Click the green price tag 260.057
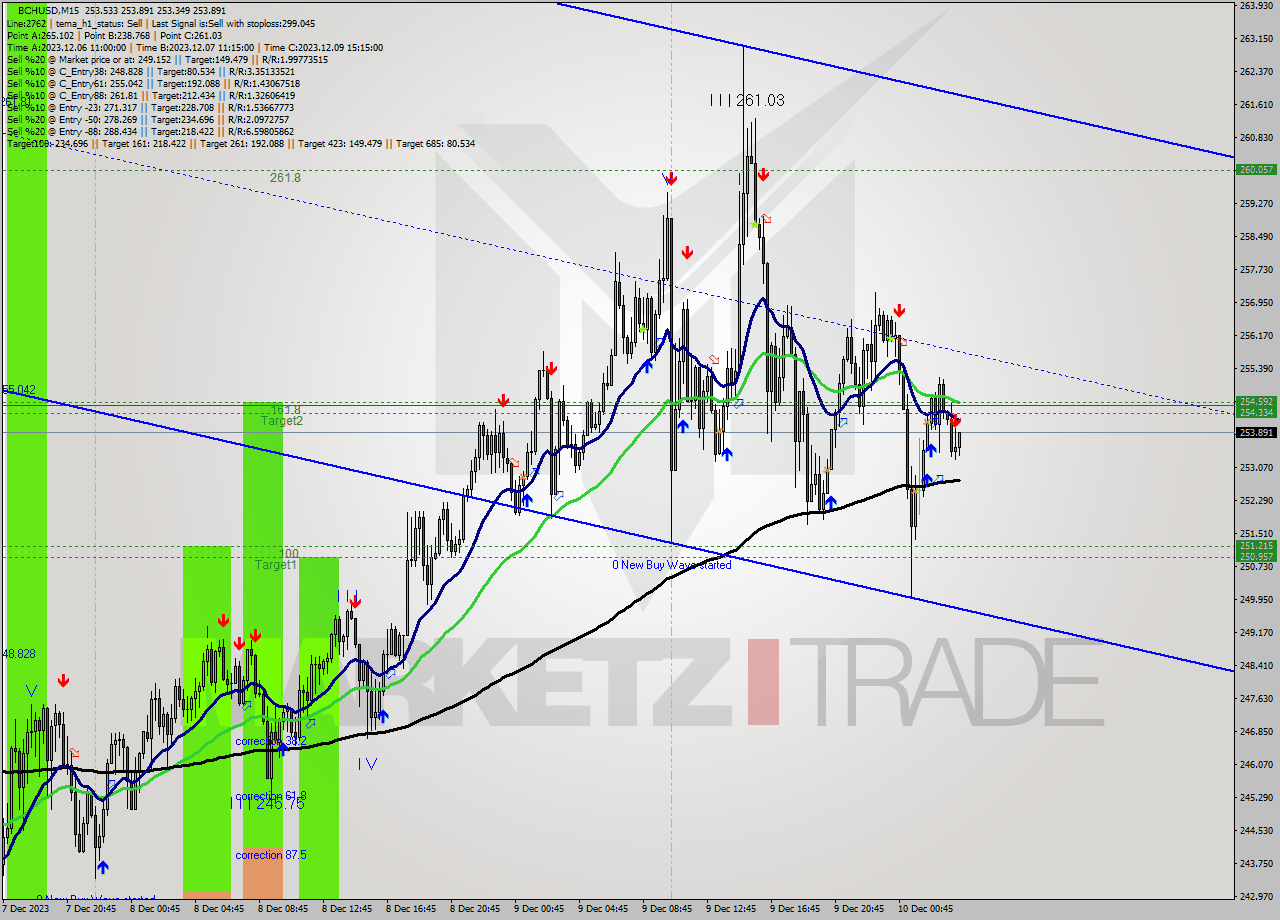 pos(1256,170)
